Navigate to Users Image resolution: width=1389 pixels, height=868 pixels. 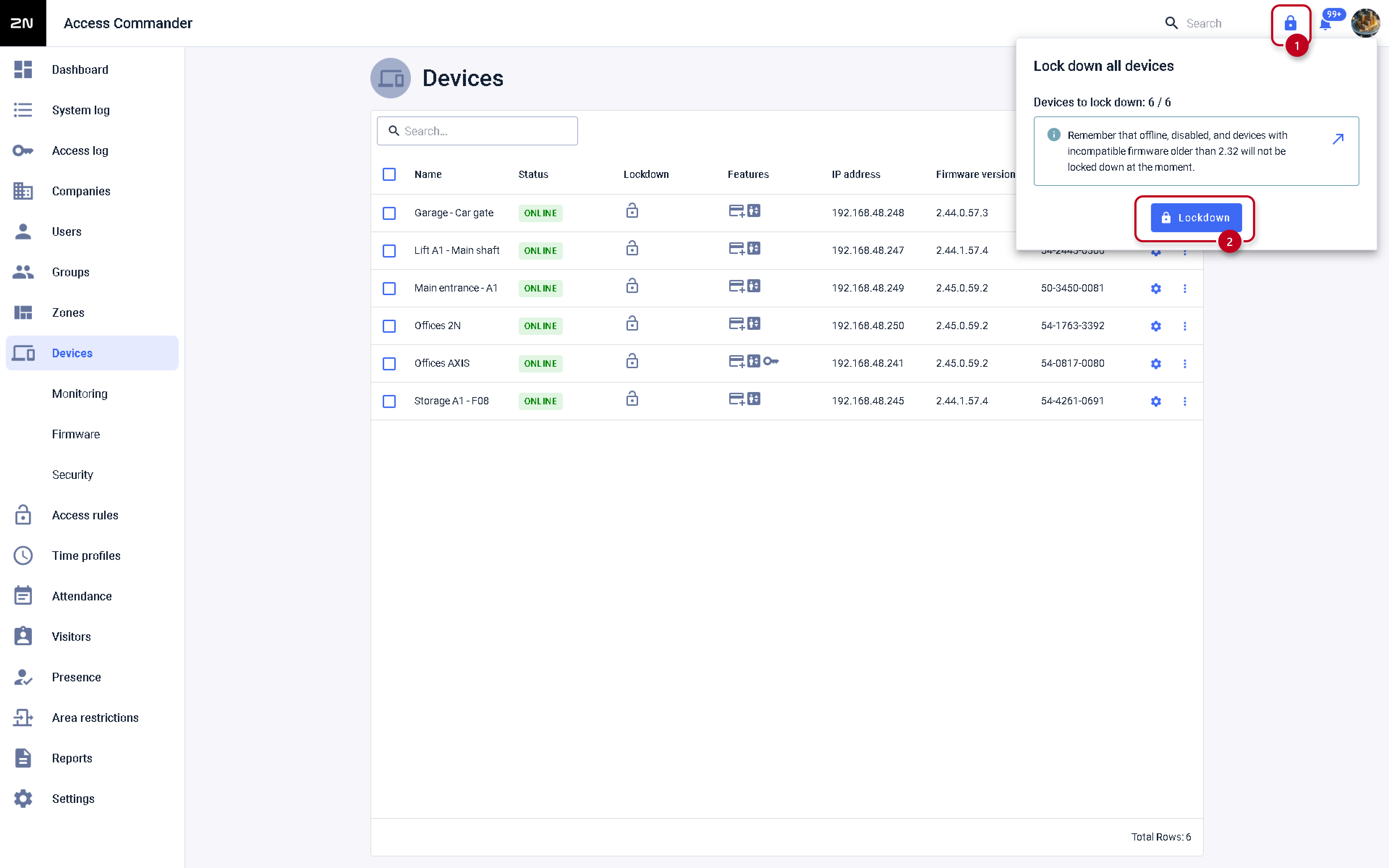[x=92, y=231]
